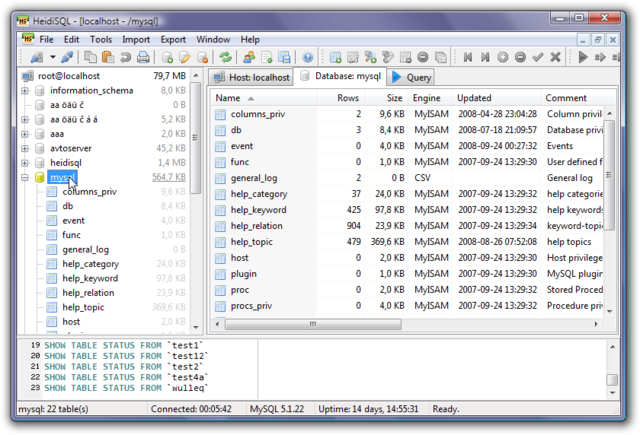This screenshot has width=640, height=435.
Task: Open the Import menu
Action: [x=136, y=40]
